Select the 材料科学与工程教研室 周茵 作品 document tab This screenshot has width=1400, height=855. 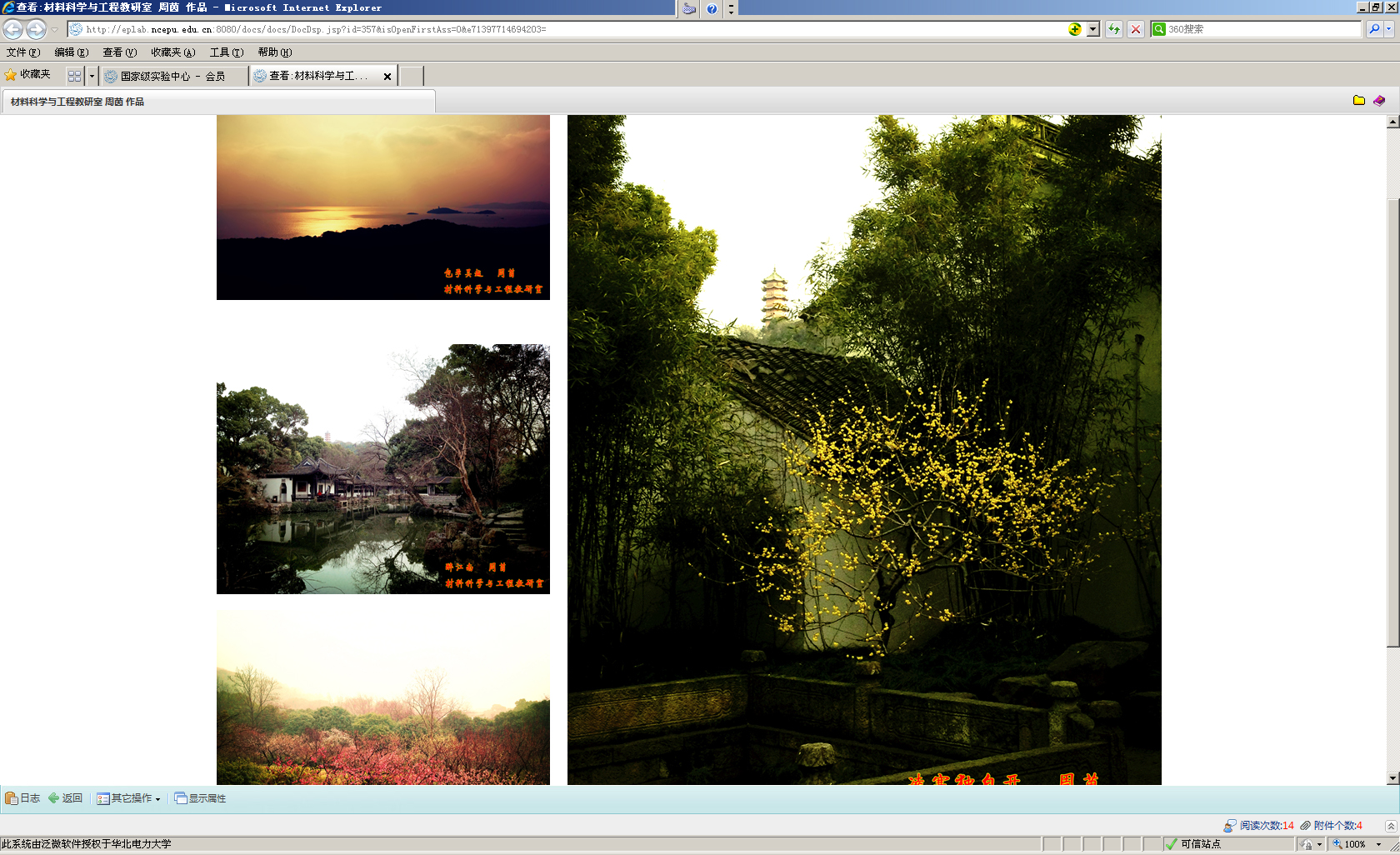(x=218, y=102)
